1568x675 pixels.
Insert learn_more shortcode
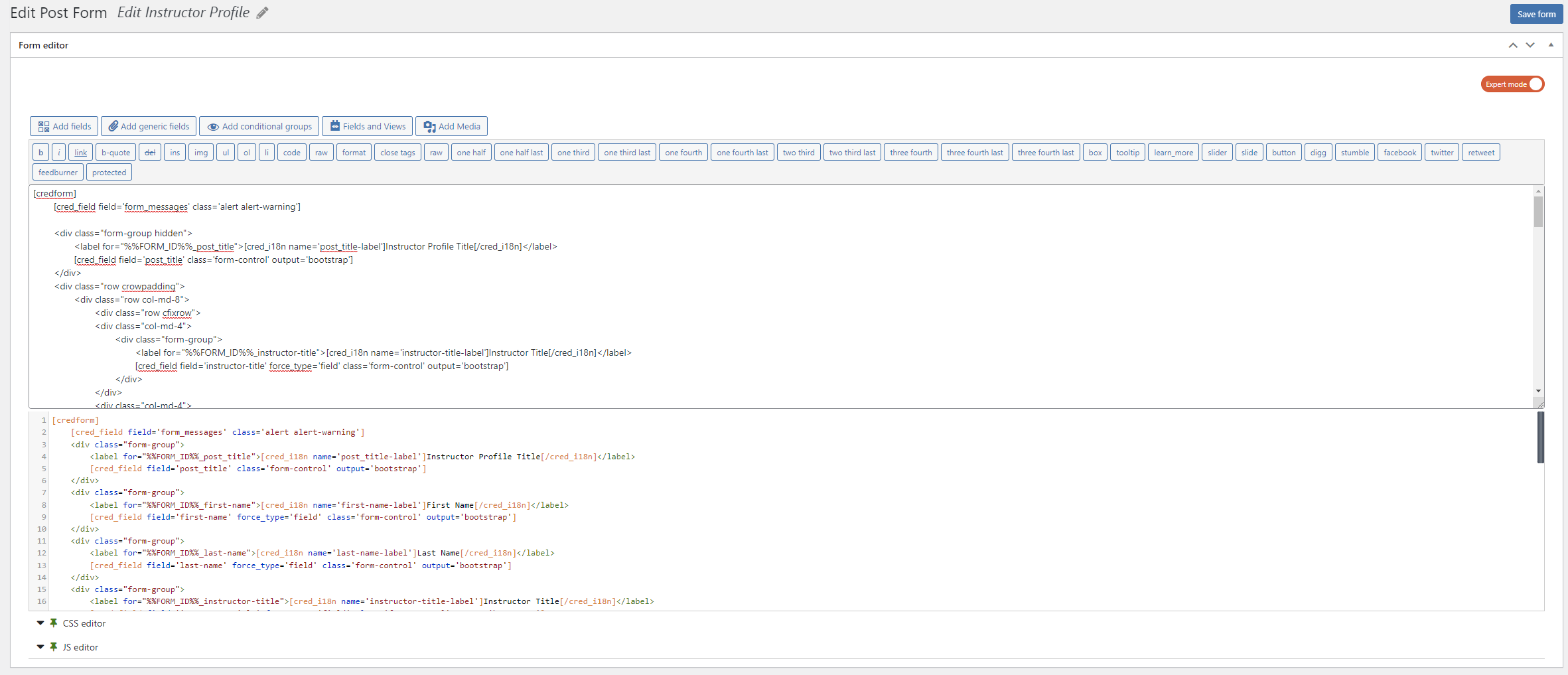click(x=1174, y=153)
